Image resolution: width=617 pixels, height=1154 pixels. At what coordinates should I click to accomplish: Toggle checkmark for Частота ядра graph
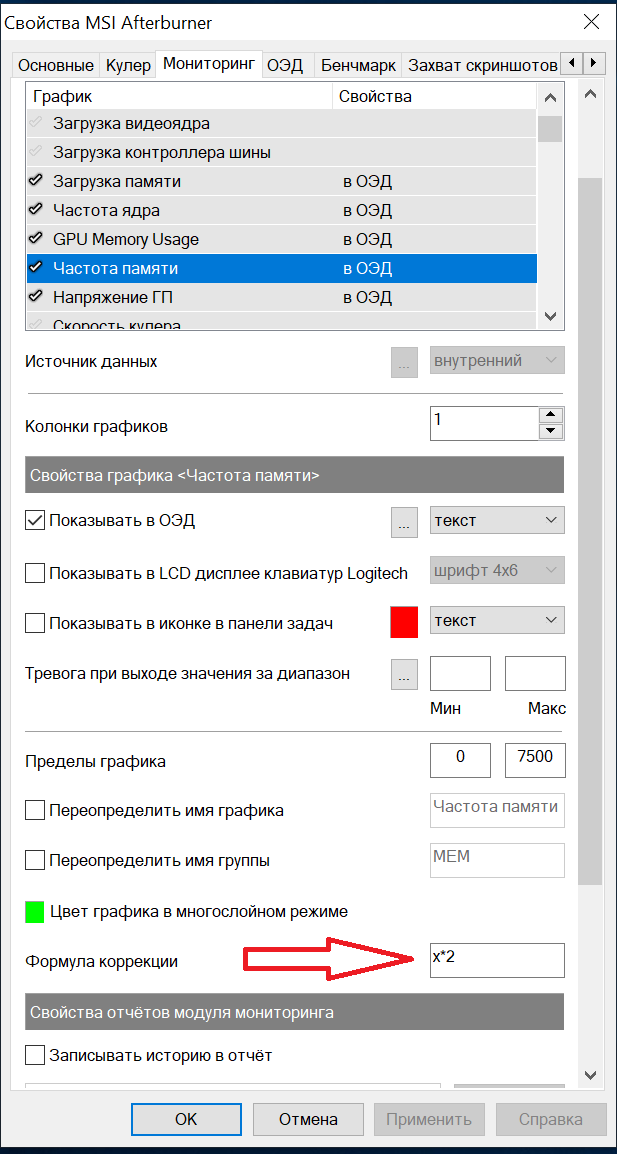pyautogui.click(x=35, y=210)
